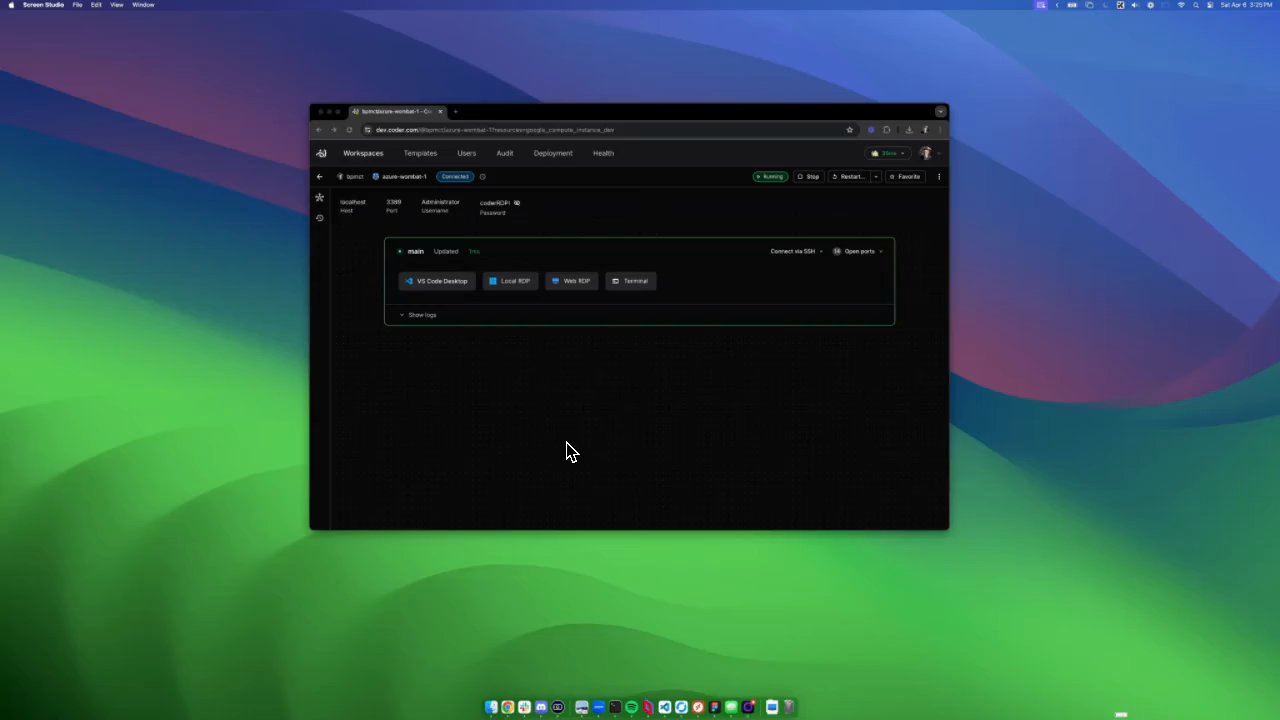Go back using the workspace back arrow
This screenshot has width=1280, height=720.
(320, 177)
